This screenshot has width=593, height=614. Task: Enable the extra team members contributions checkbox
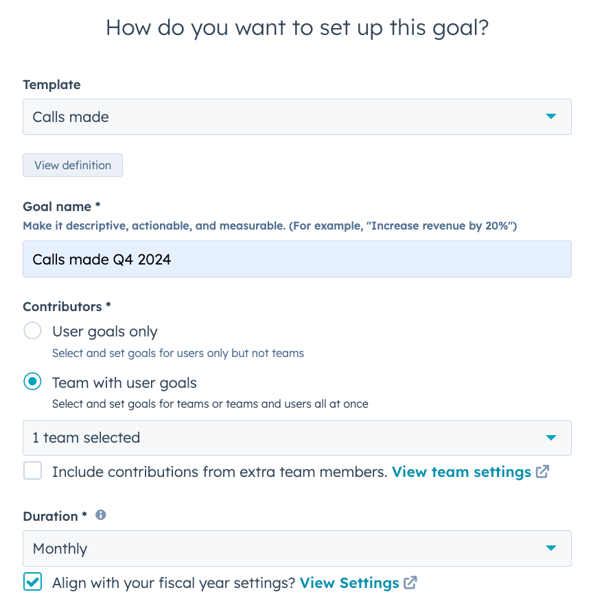click(33, 471)
